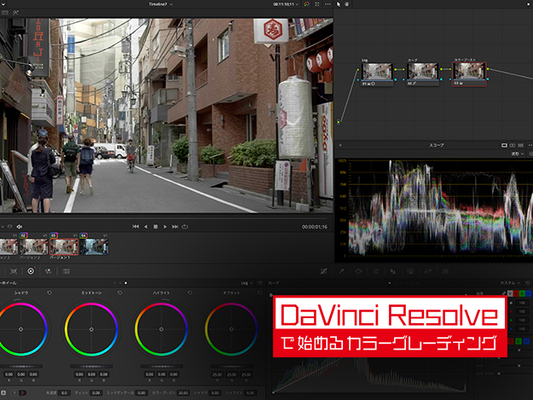Reset the Midtone color wheel

[x=120, y=293]
